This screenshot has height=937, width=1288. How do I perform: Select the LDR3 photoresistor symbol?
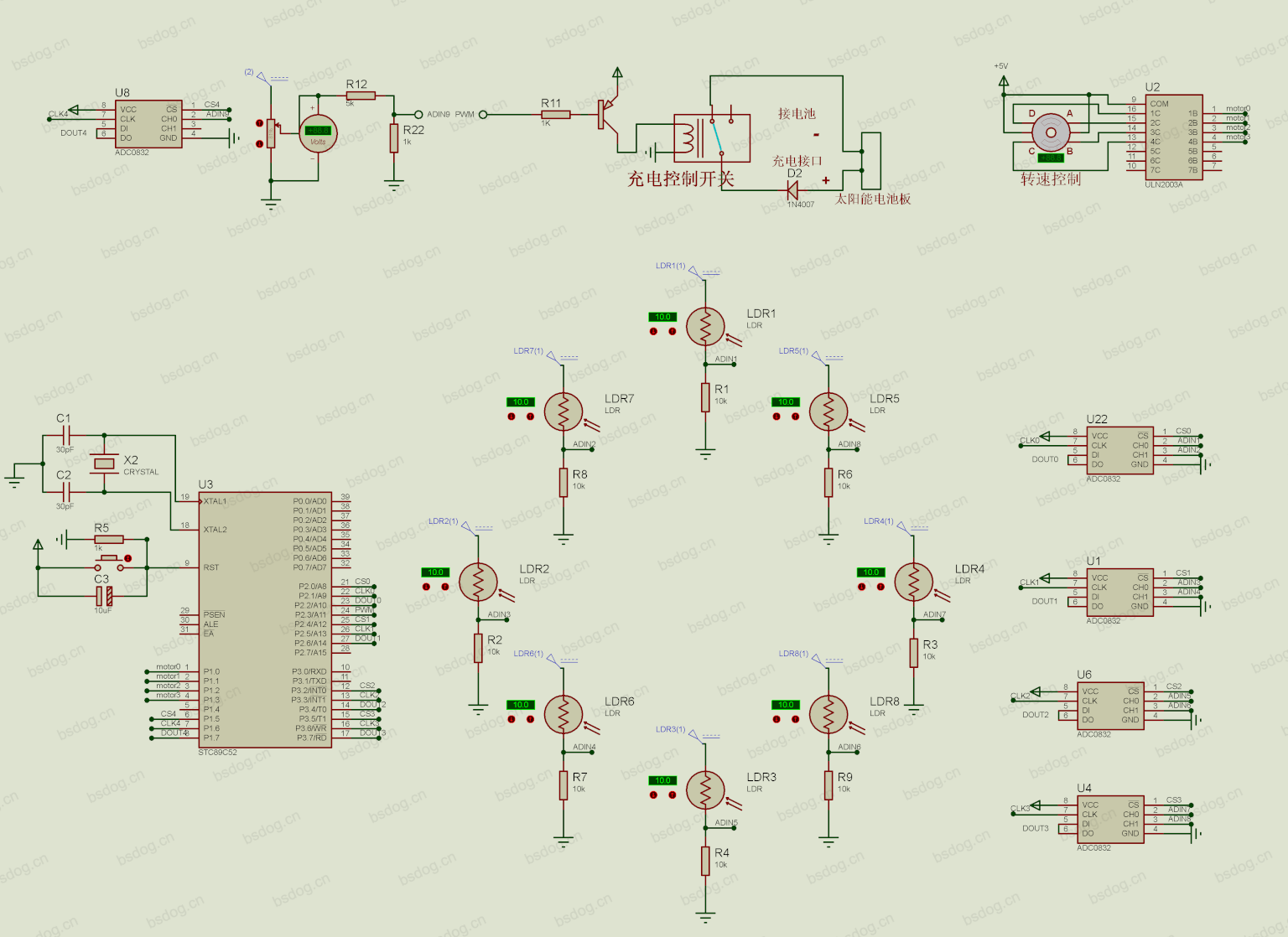(x=705, y=790)
